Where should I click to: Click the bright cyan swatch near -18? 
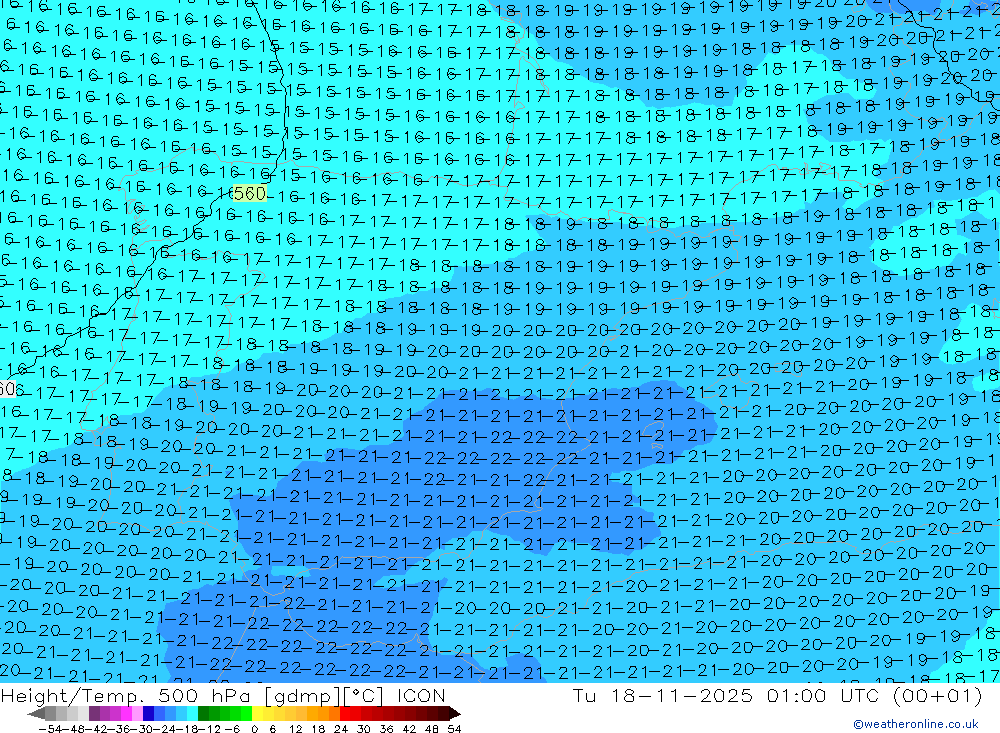tap(192, 713)
